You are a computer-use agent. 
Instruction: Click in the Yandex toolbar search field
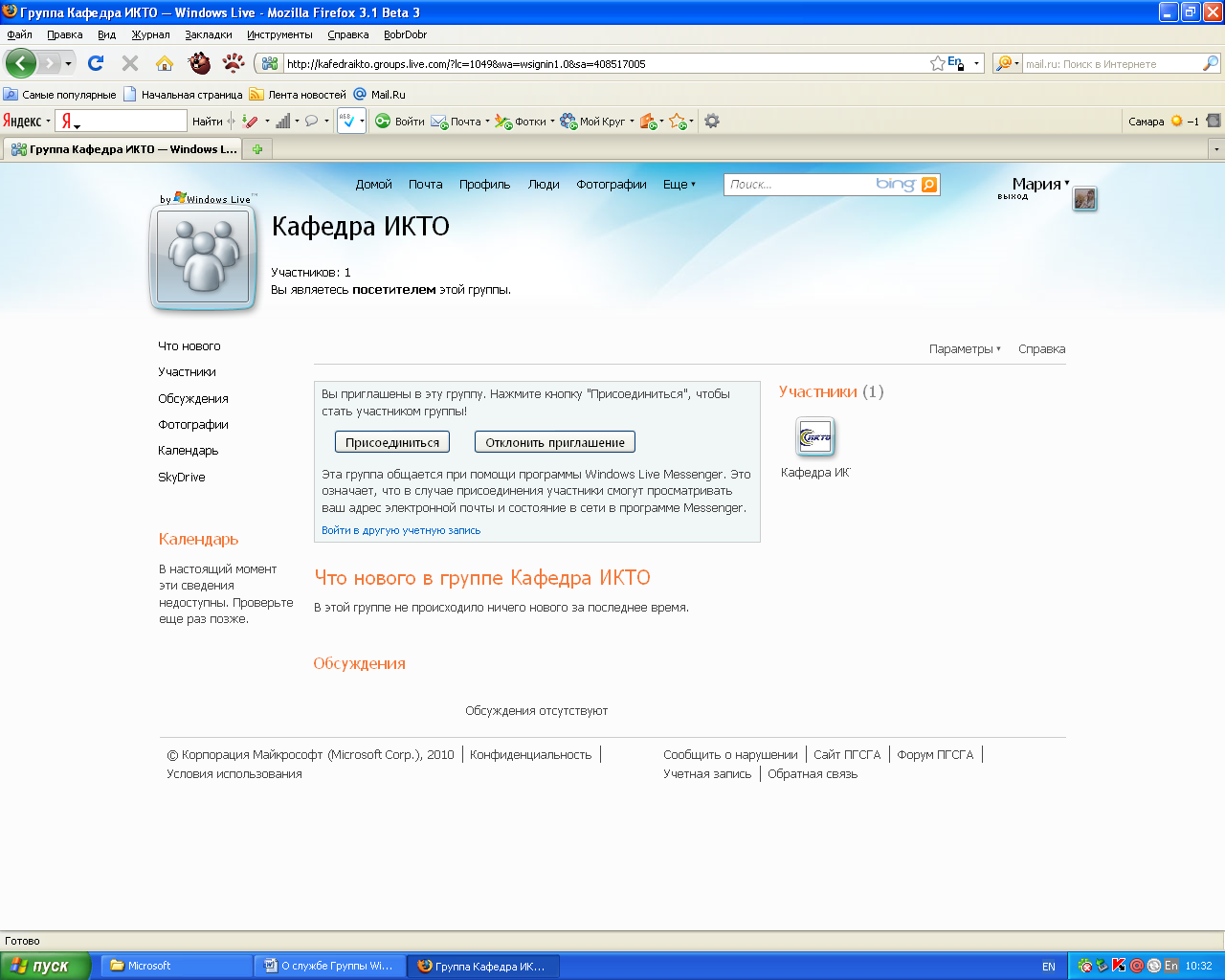[121, 121]
